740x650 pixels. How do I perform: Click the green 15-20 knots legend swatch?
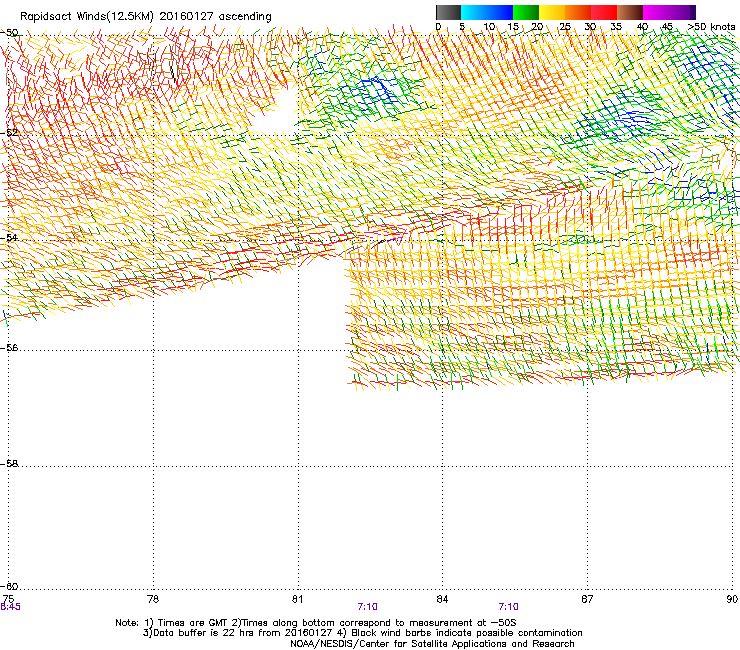[526, 12]
